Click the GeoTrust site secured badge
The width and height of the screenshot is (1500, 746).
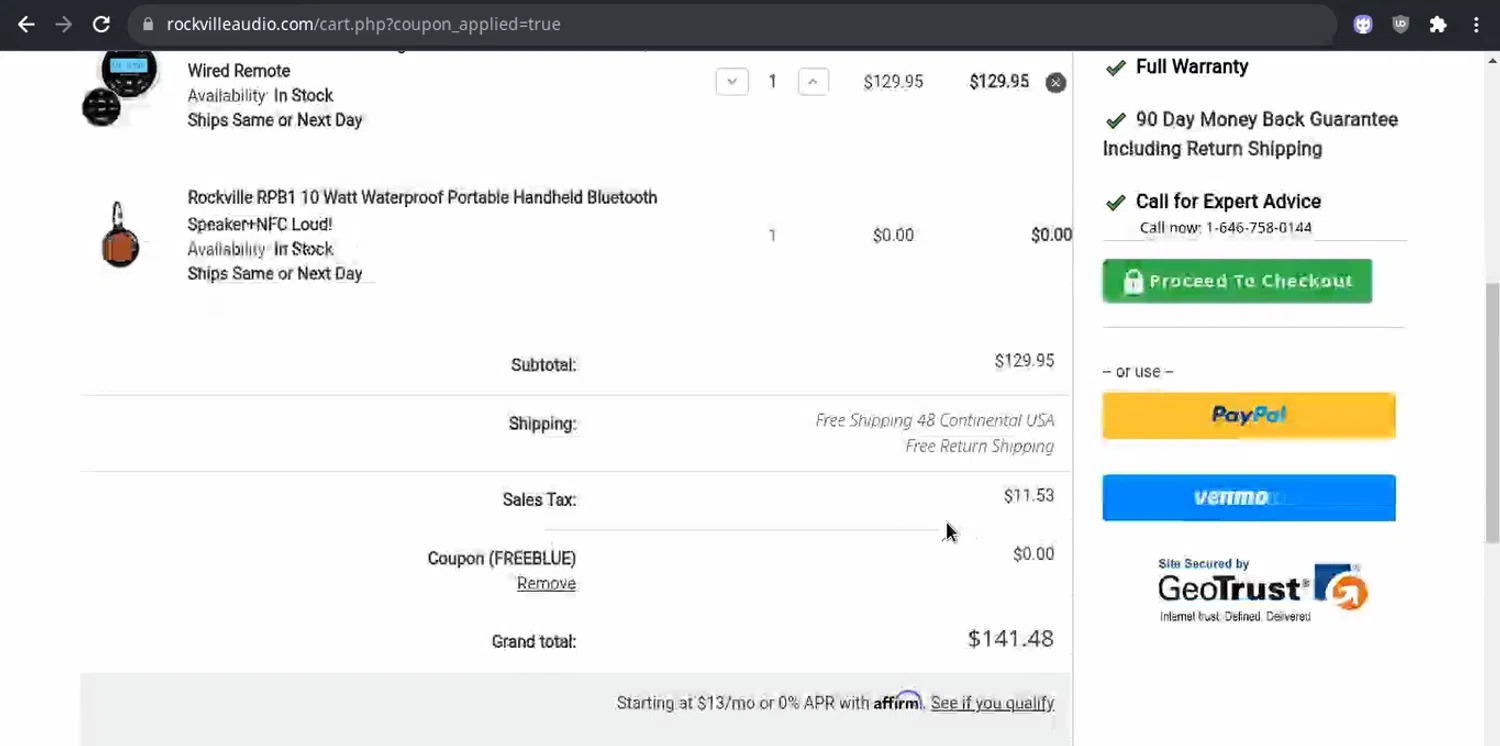click(x=1262, y=591)
